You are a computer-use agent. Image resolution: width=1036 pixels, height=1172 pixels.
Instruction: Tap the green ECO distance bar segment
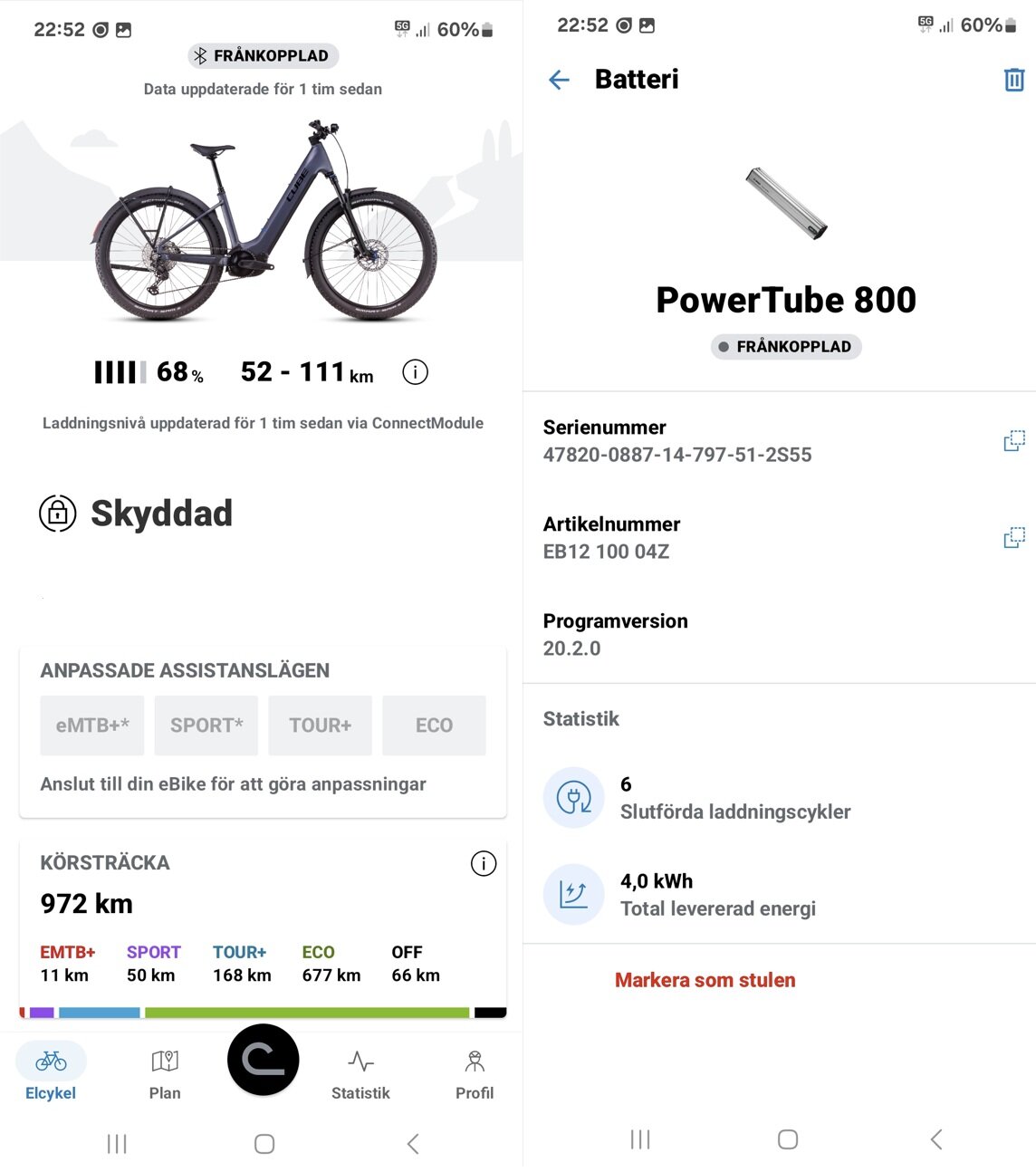click(307, 1013)
